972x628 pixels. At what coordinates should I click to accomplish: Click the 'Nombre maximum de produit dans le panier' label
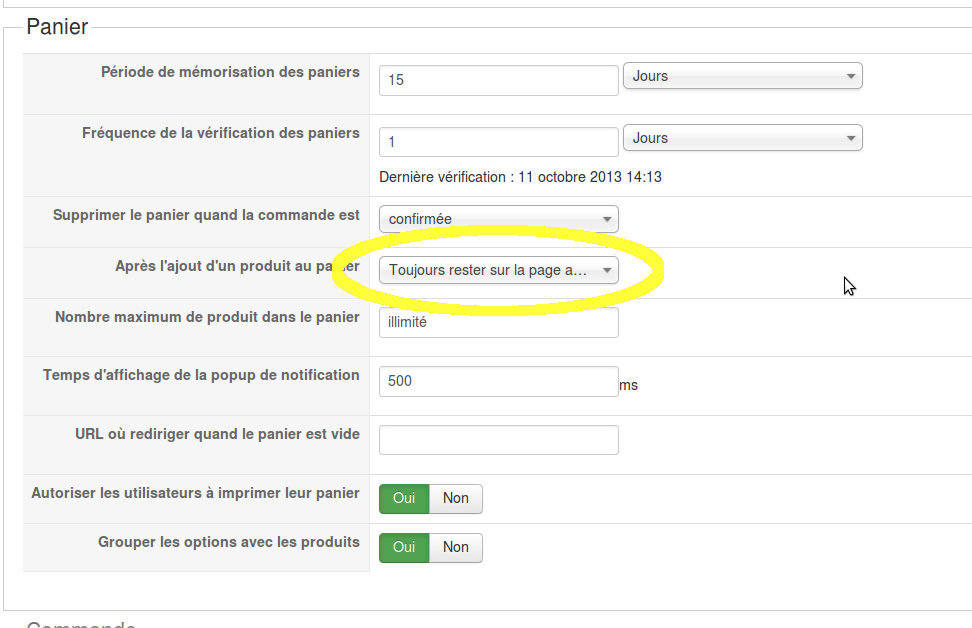tap(207, 317)
